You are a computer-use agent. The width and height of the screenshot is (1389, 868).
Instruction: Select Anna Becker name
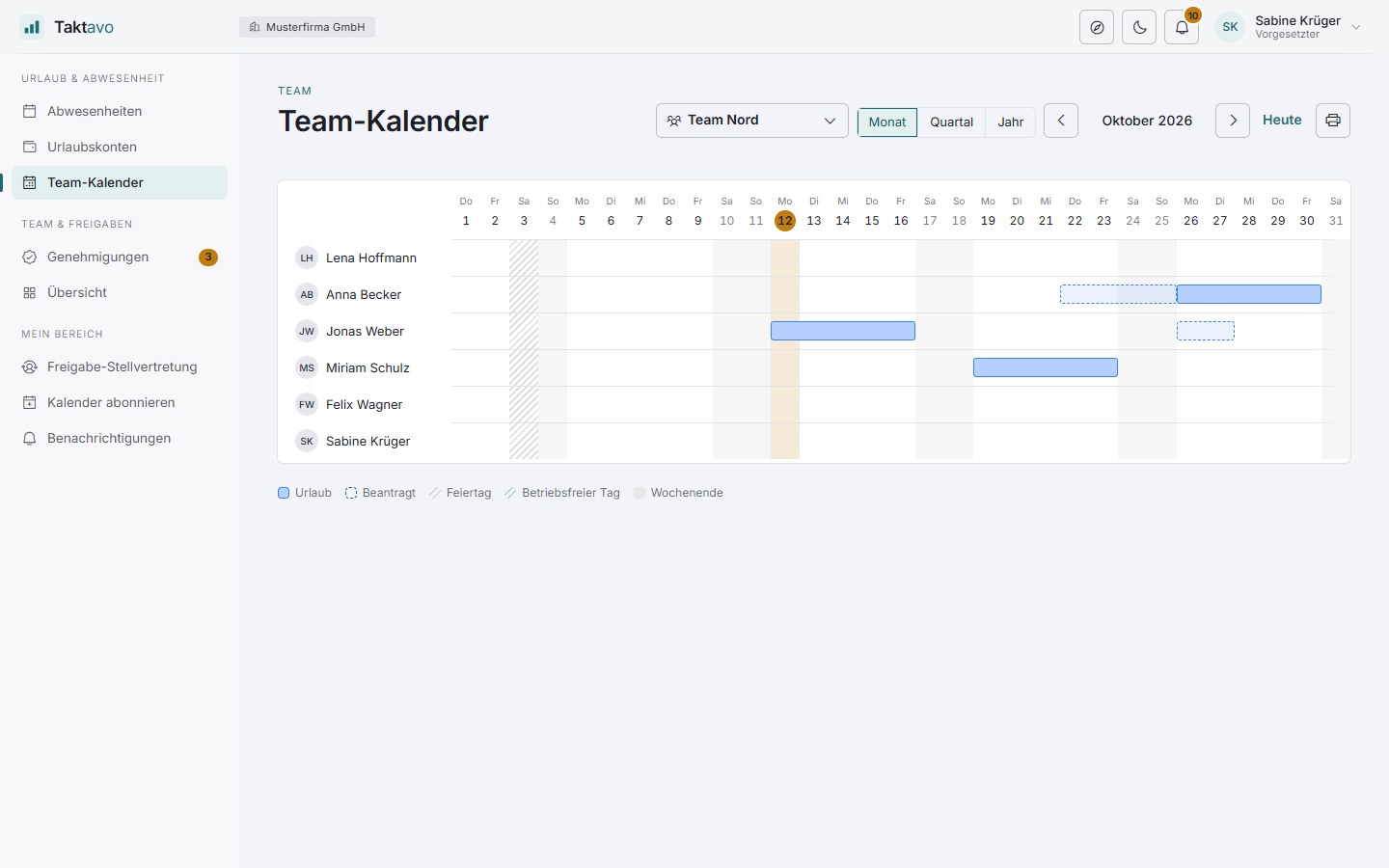click(x=364, y=294)
